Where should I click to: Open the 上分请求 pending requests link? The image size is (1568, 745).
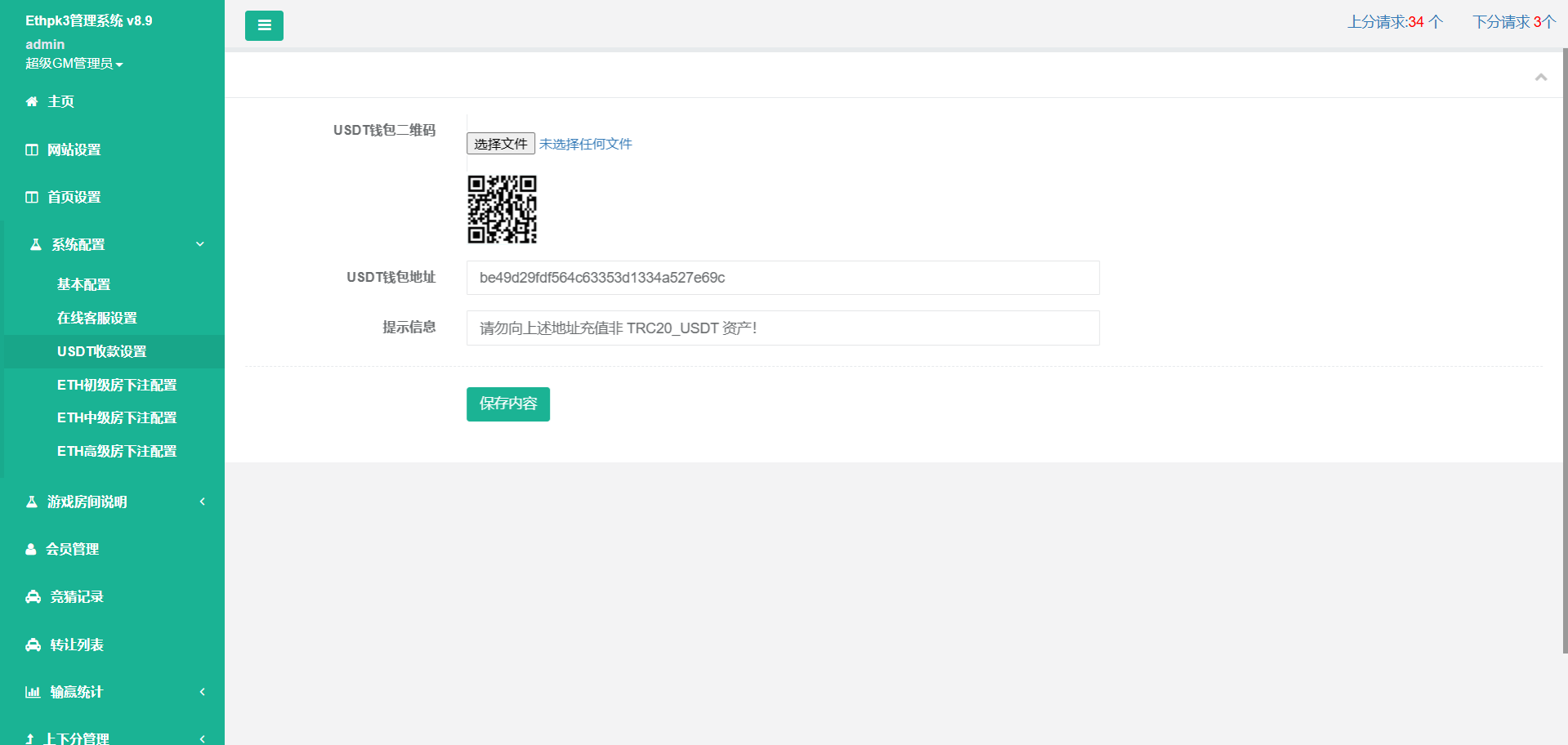tap(1394, 22)
